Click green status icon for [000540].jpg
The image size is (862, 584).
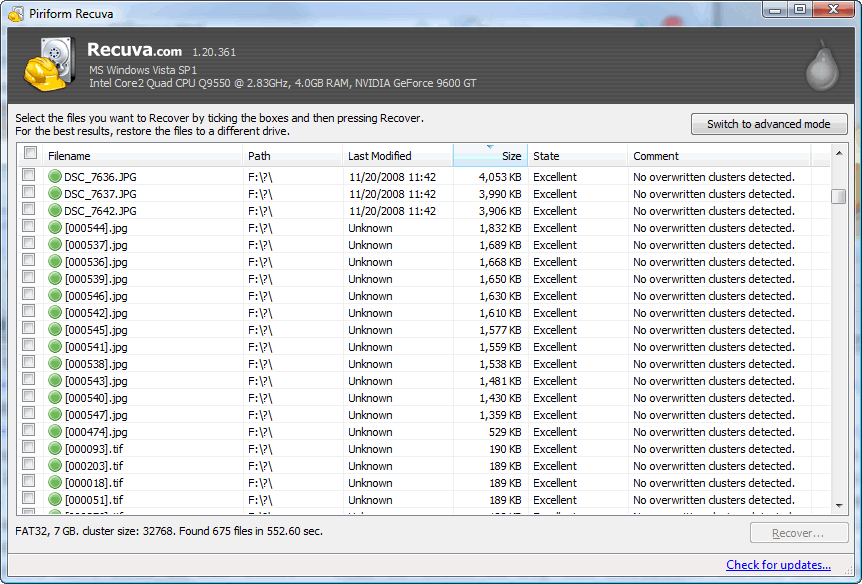(54, 398)
